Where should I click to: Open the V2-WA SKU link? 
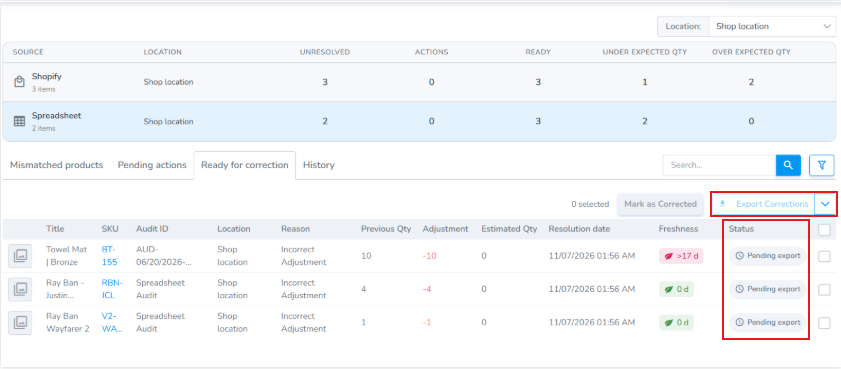(x=112, y=322)
